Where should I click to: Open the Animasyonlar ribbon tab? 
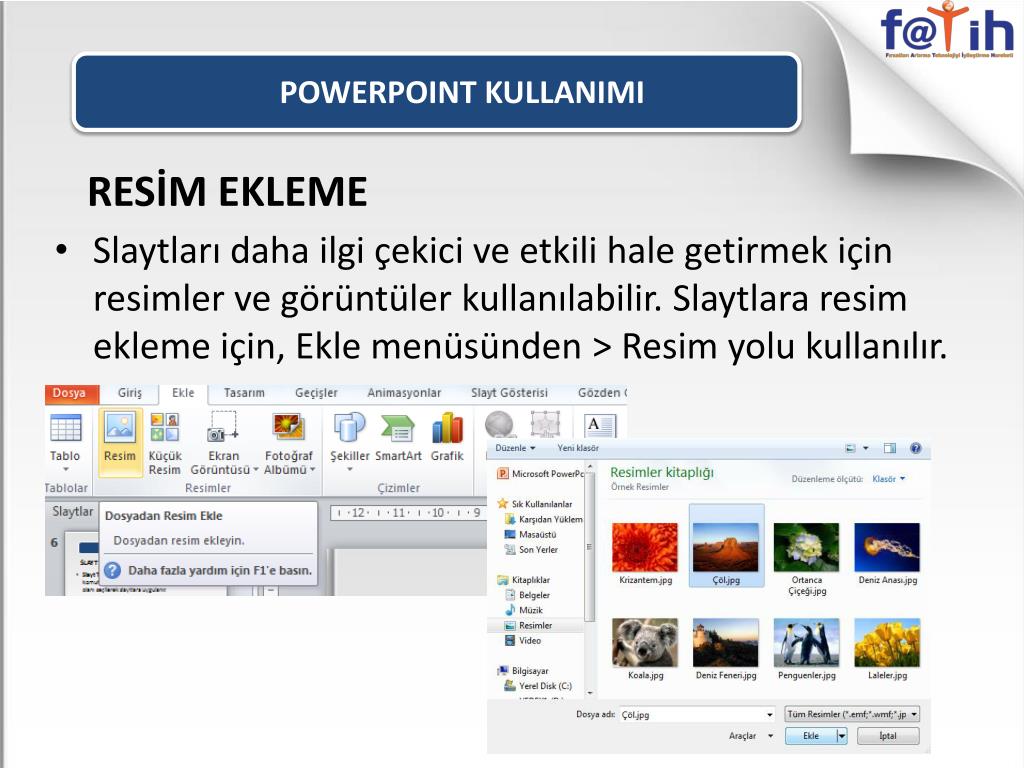pos(404,393)
